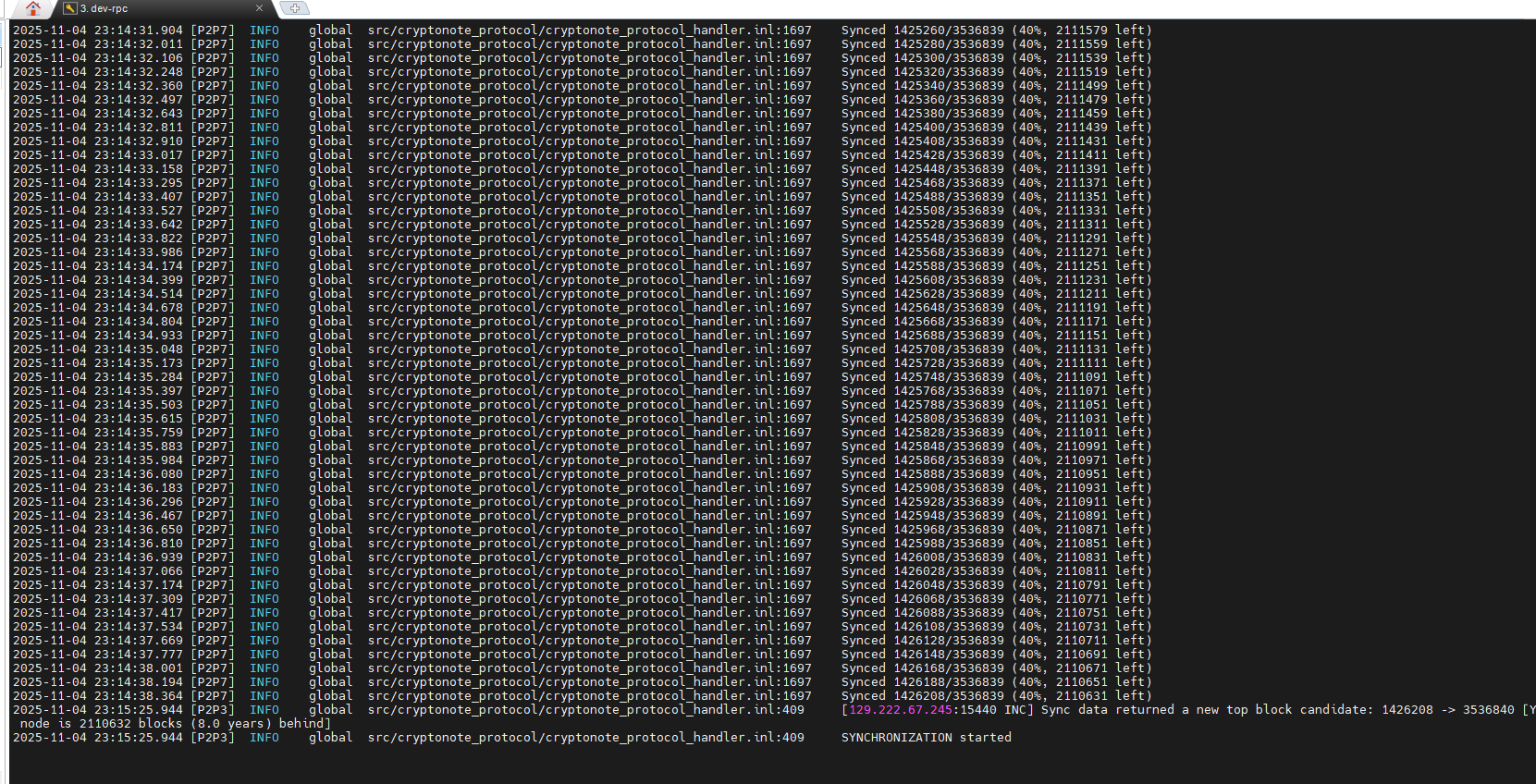1536x784 pixels.
Task: Click timestamp 23:14:33.017
Action: click(139, 155)
